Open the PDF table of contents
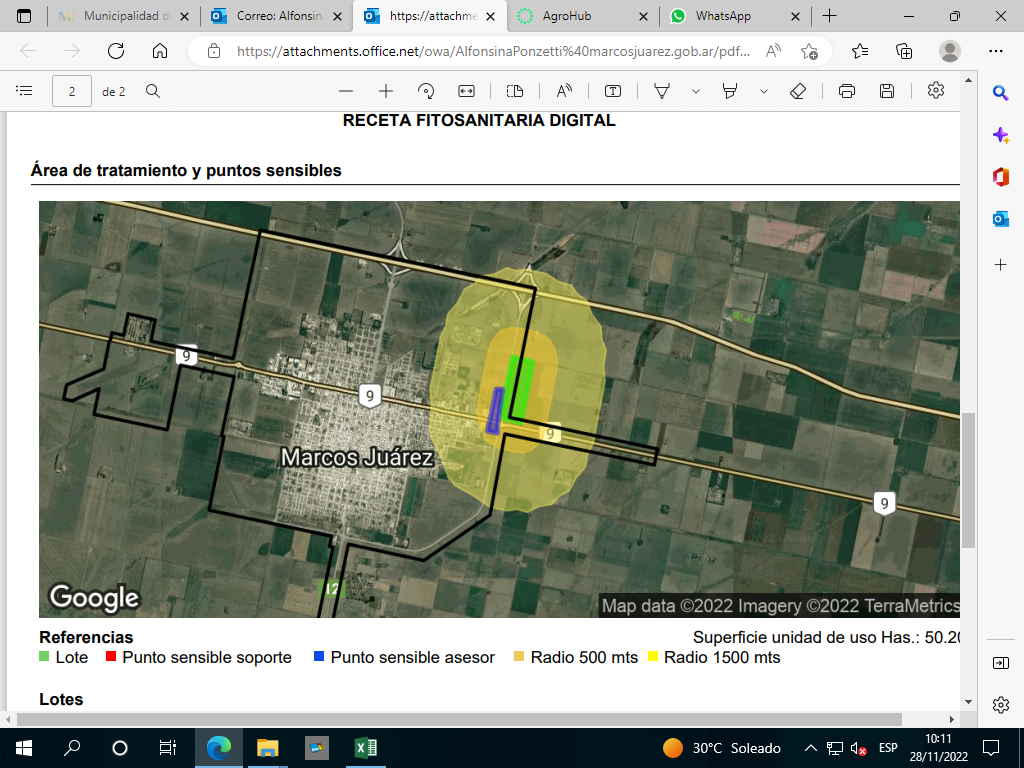Screen dimensions: 1024x768 tap(24, 91)
